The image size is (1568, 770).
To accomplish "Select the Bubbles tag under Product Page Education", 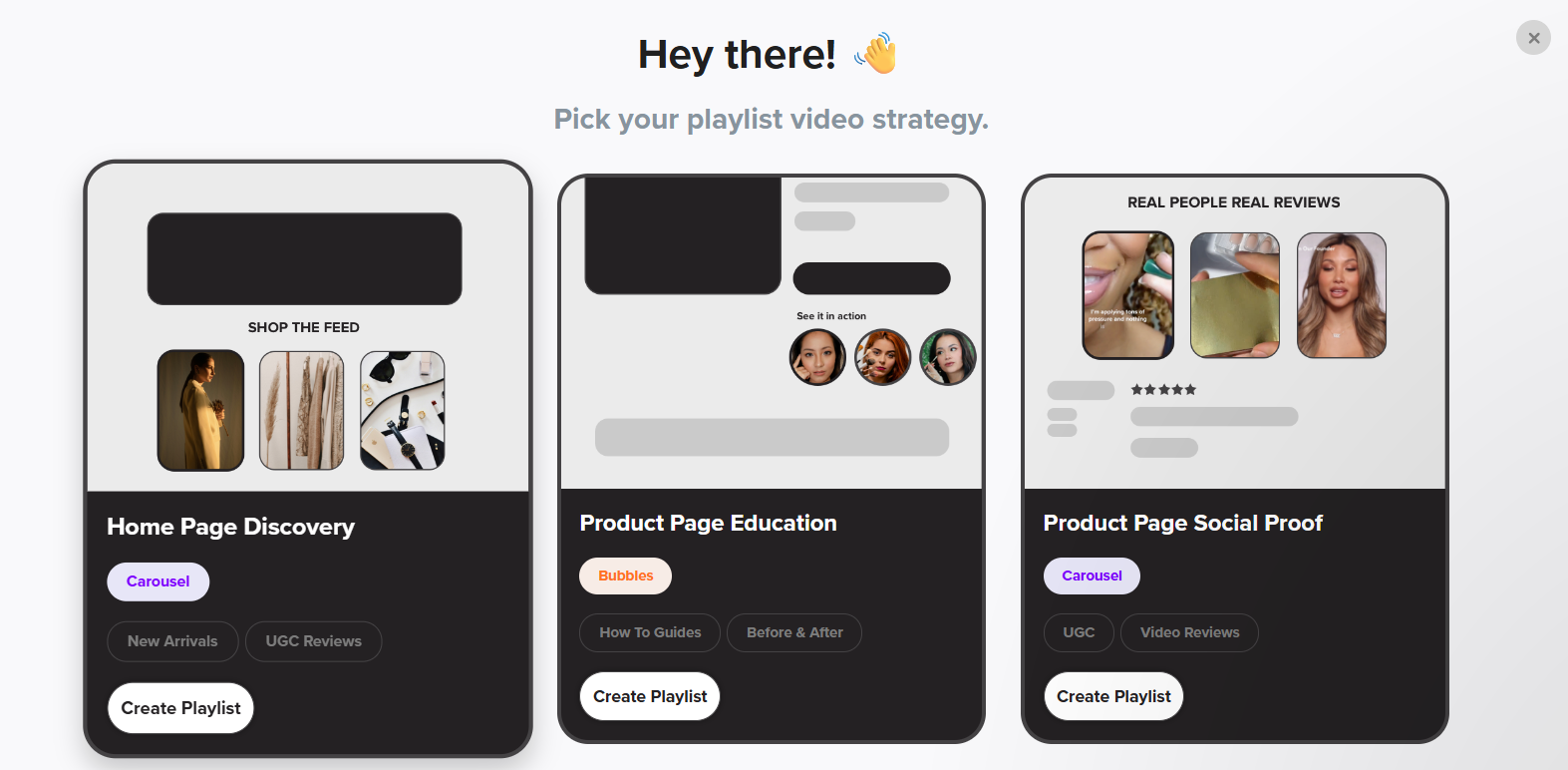I will point(625,576).
